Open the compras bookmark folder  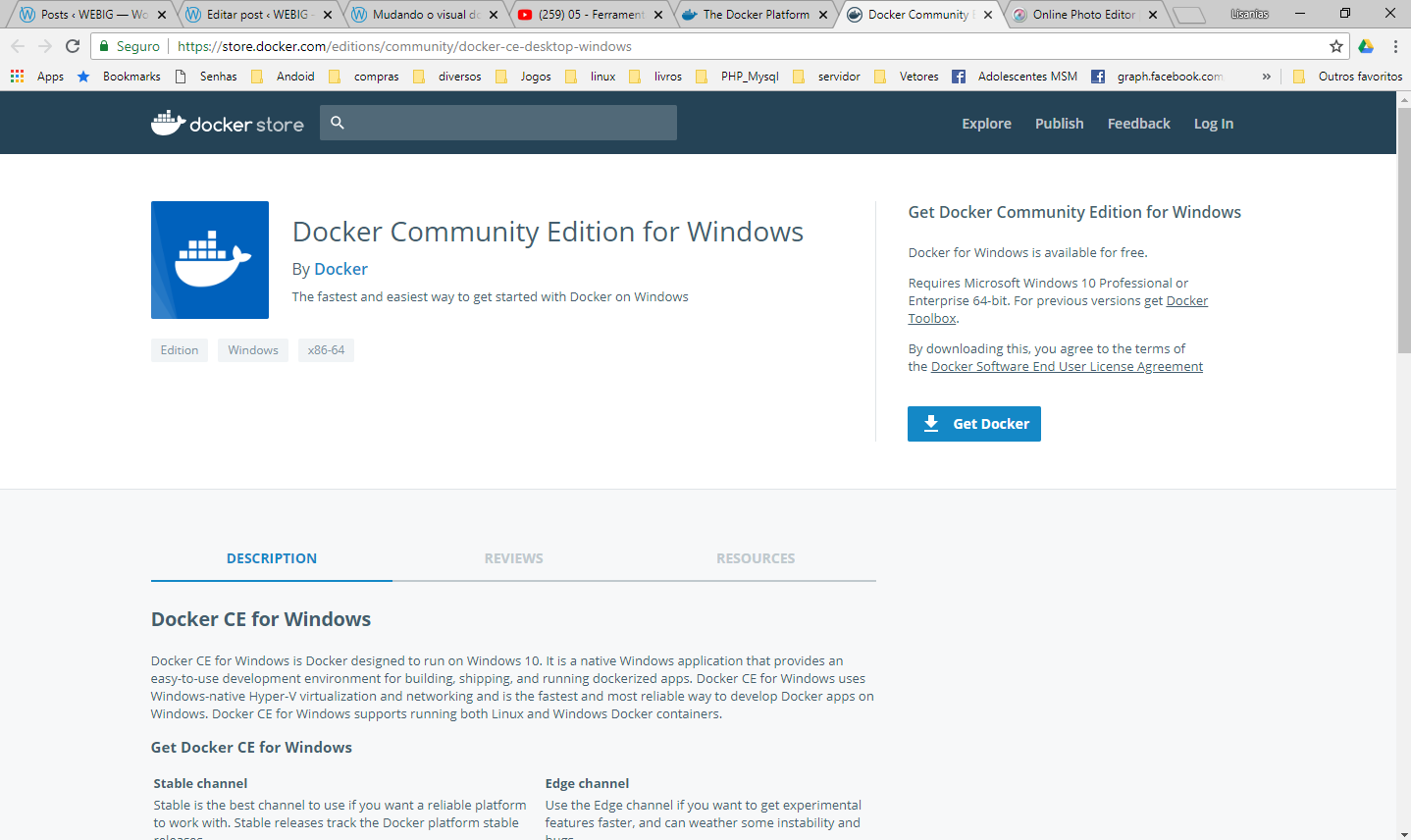tap(364, 76)
